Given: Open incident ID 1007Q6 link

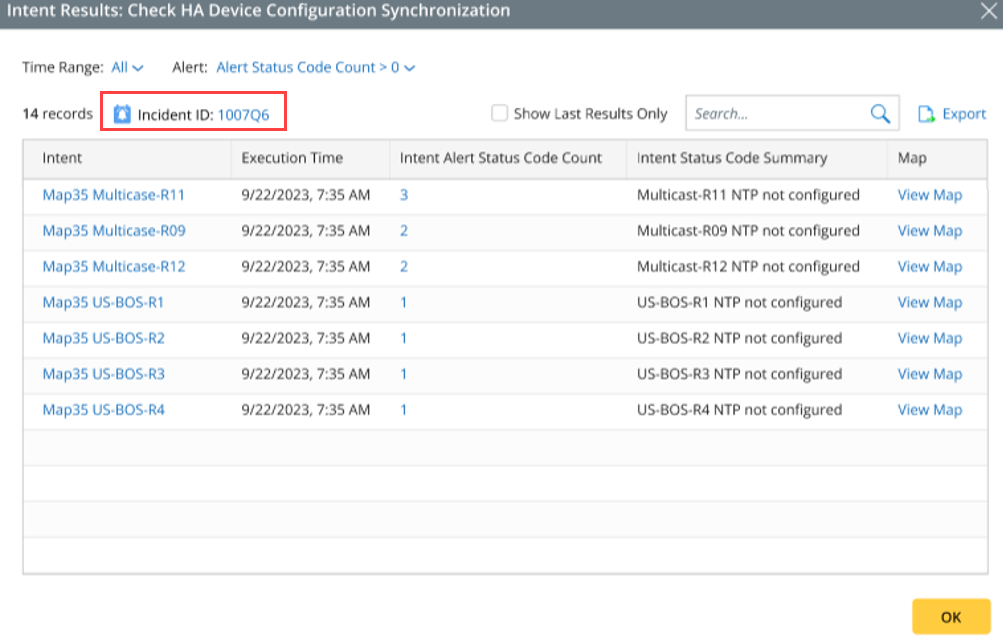Looking at the screenshot, I should pos(243,114).
